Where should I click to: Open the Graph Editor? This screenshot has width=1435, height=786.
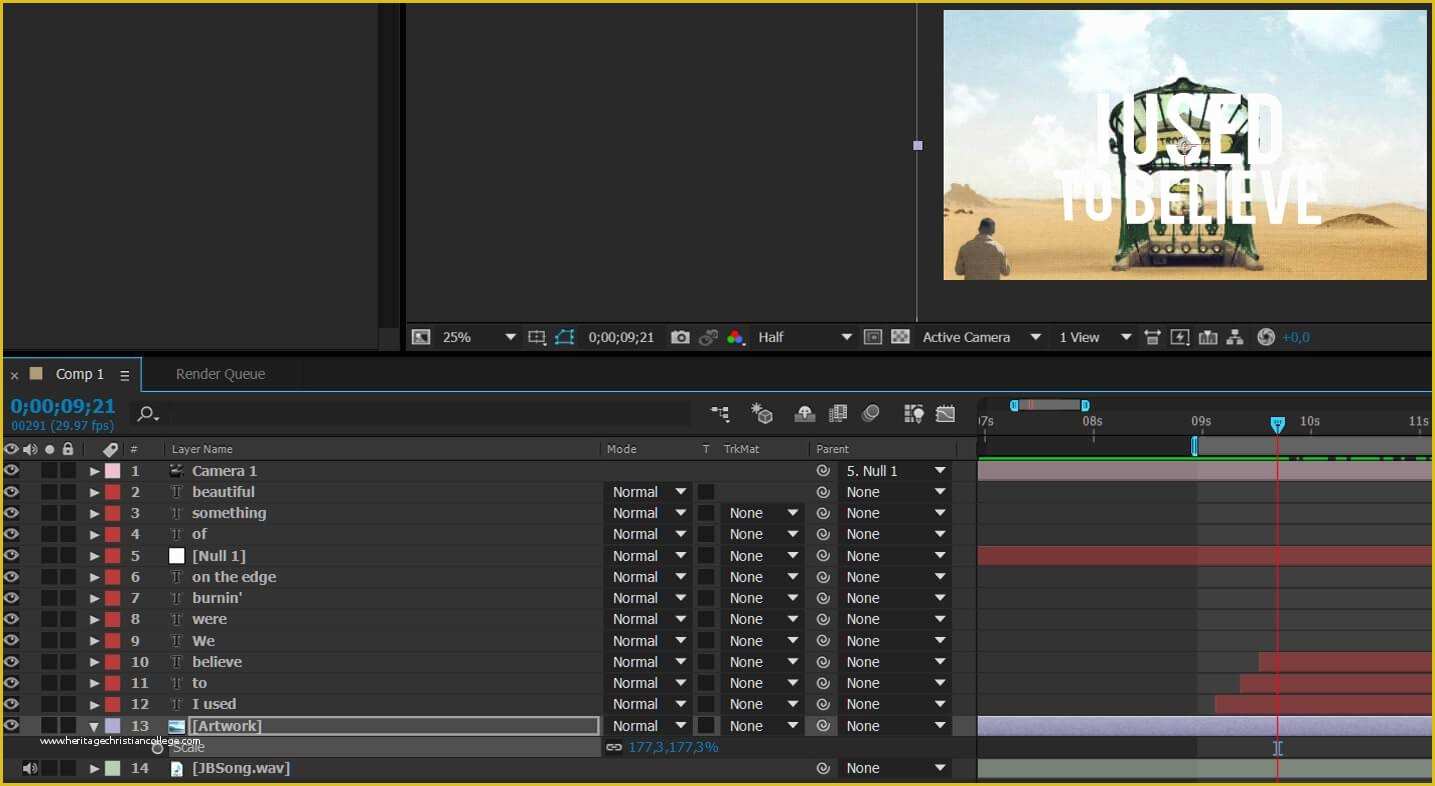(945, 413)
